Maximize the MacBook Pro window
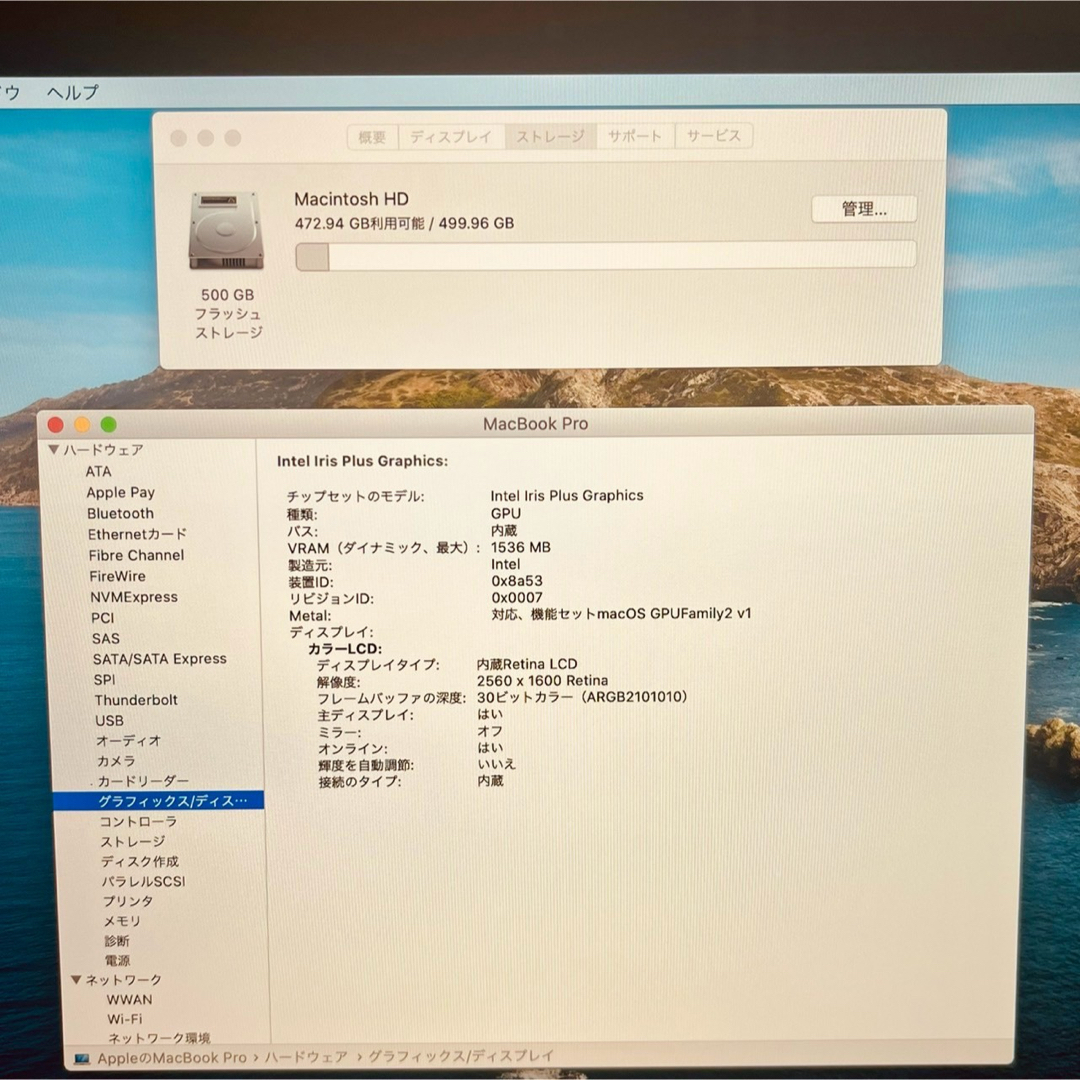Image resolution: width=1080 pixels, height=1080 pixels. coord(108,424)
